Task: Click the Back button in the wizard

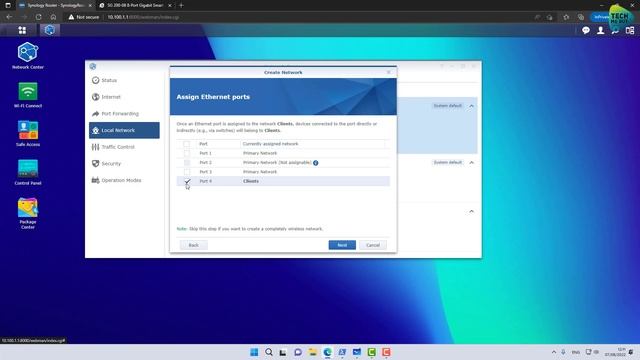Action: tap(193, 245)
